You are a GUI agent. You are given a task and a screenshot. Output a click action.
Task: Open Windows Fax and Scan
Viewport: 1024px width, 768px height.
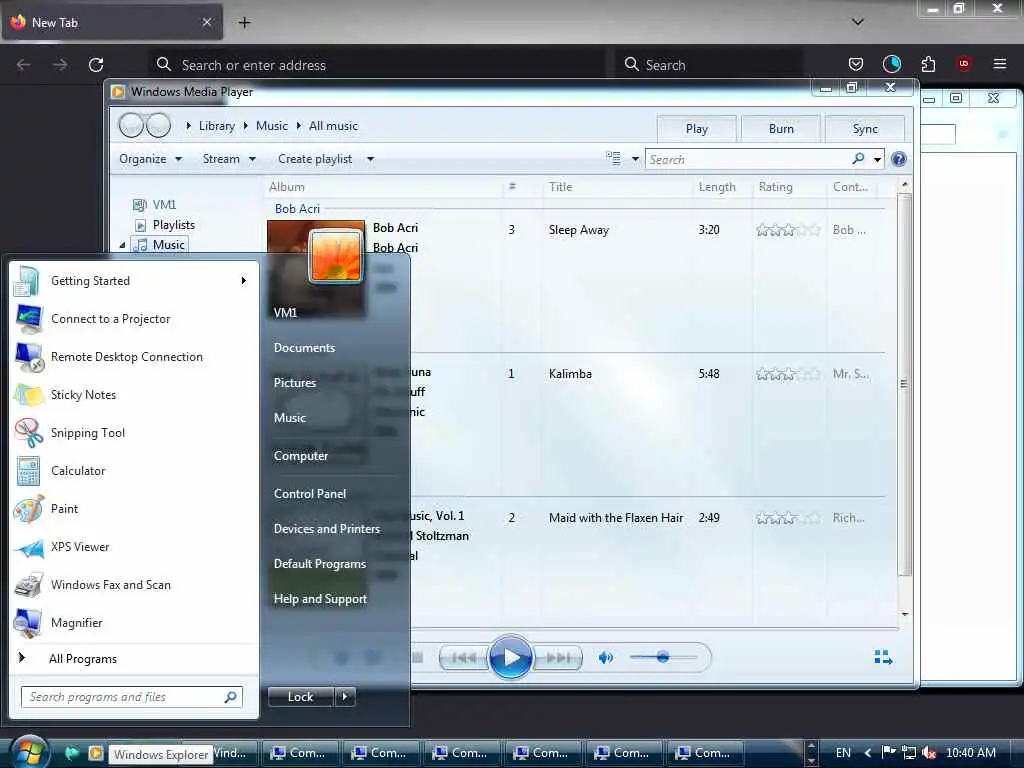pos(134,584)
